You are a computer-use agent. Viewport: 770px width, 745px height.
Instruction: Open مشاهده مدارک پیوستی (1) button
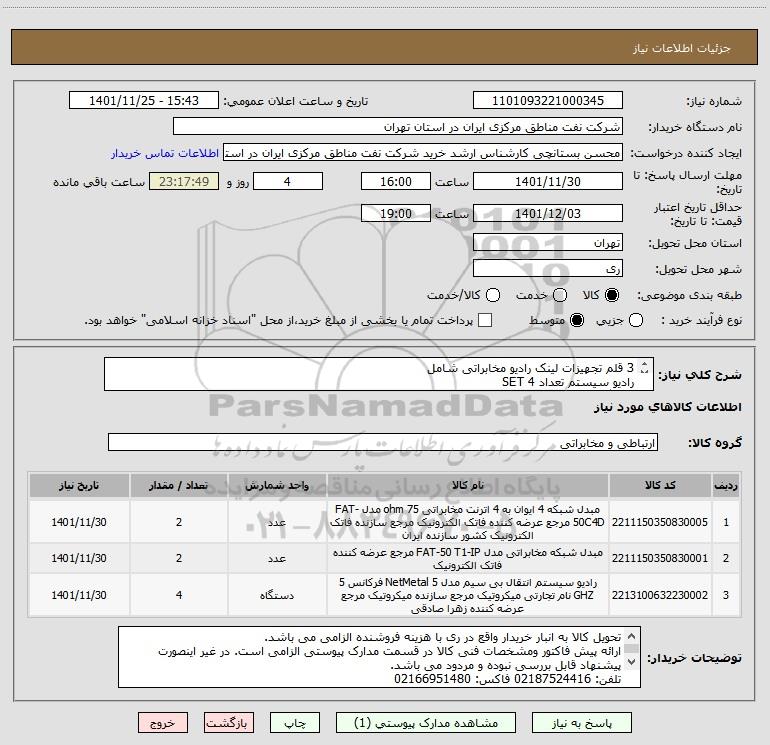tap(426, 723)
